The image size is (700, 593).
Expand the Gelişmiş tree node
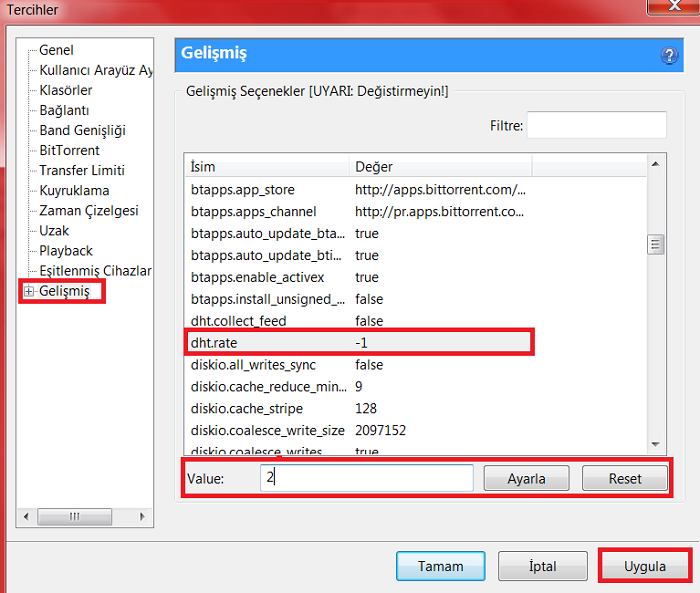pos(29,292)
